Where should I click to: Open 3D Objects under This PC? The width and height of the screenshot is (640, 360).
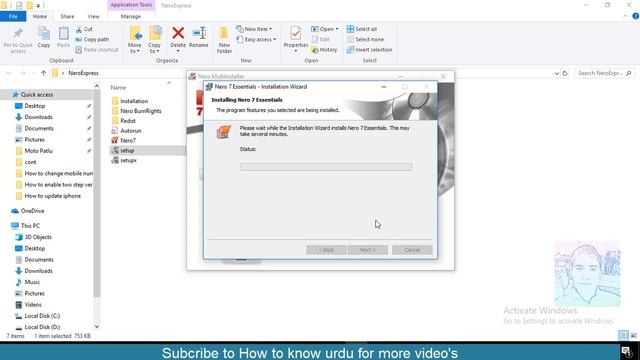coord(33,237)
